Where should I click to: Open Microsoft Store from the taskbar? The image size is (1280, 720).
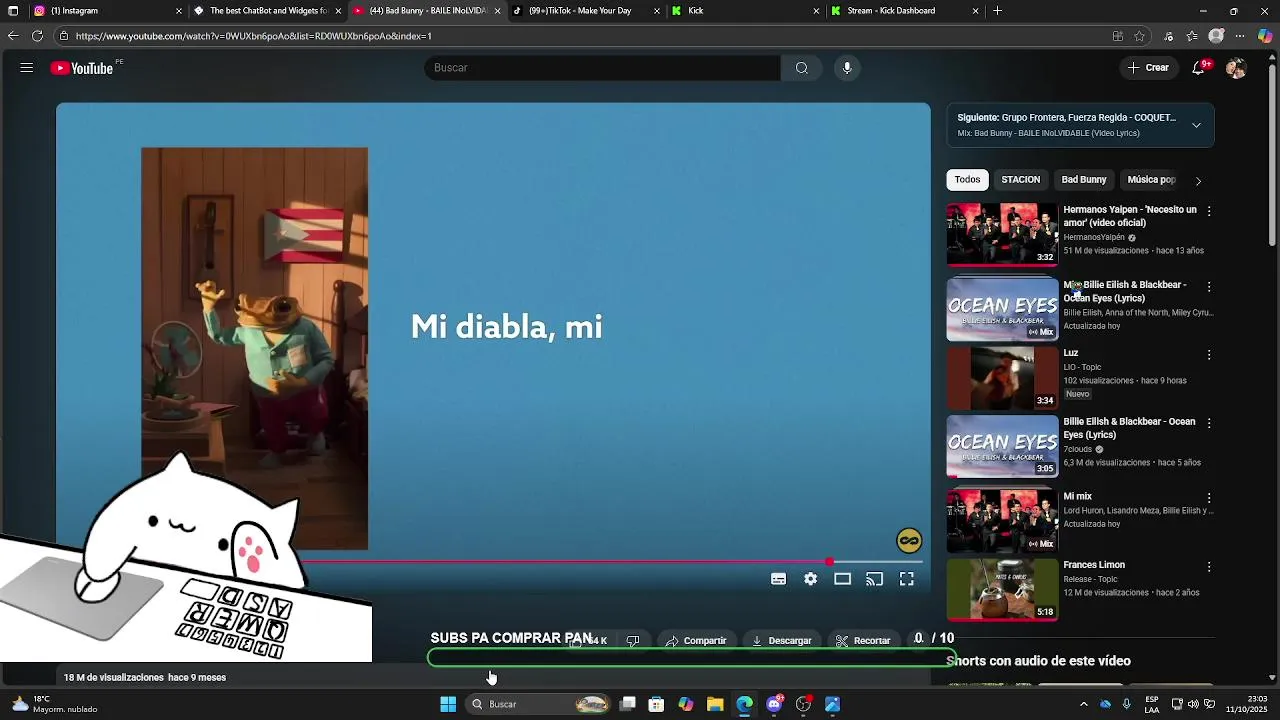click(x=656, y=704)
